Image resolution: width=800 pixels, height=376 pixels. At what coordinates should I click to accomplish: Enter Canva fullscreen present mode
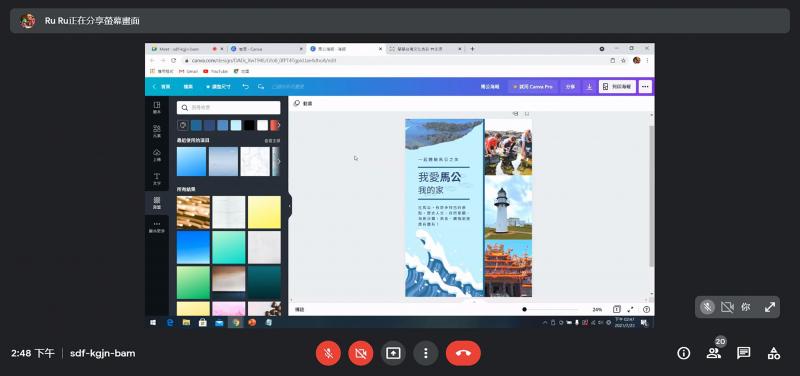[631, 309]
